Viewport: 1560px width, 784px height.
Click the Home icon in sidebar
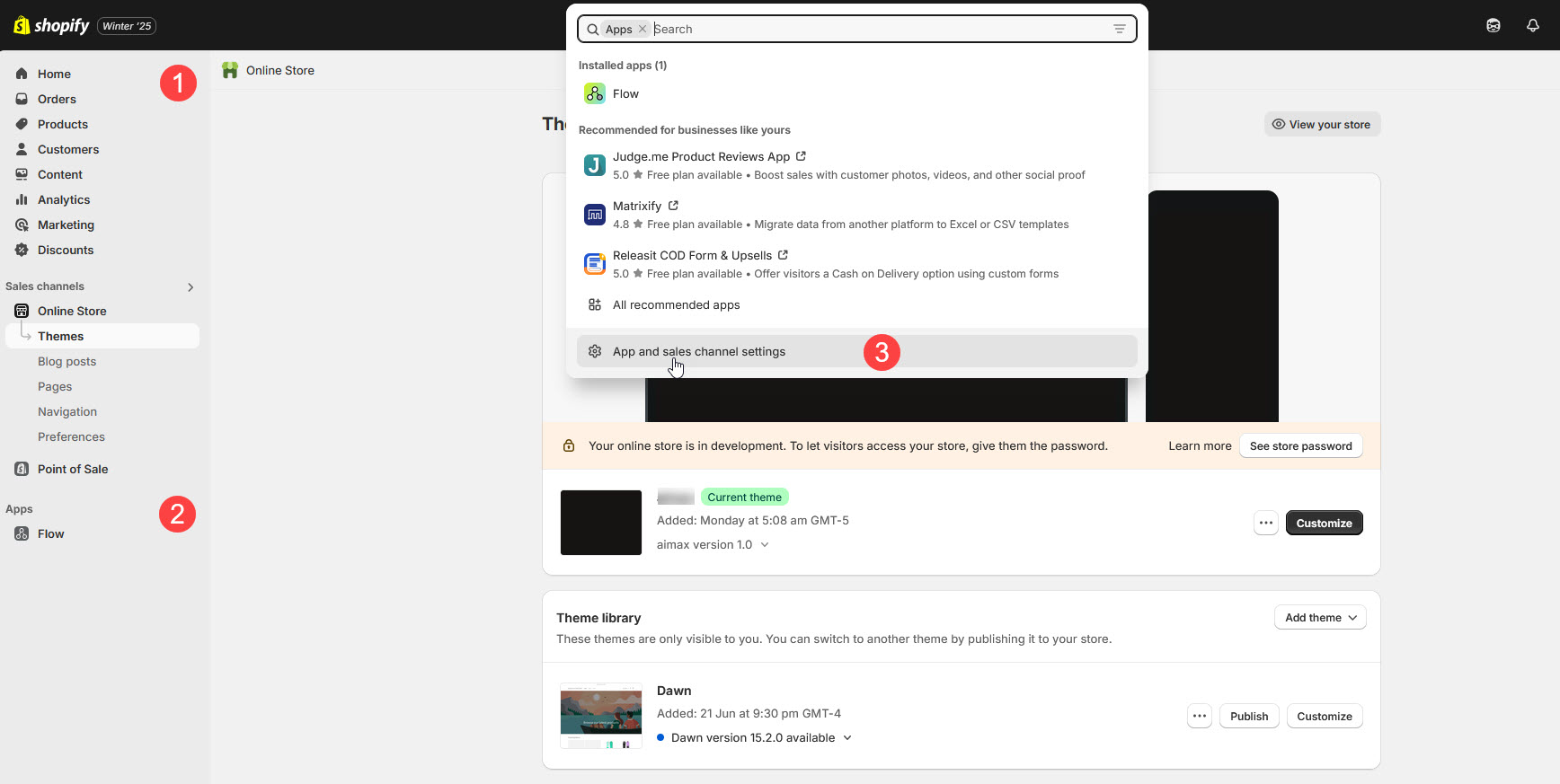(x=22, y=74)
